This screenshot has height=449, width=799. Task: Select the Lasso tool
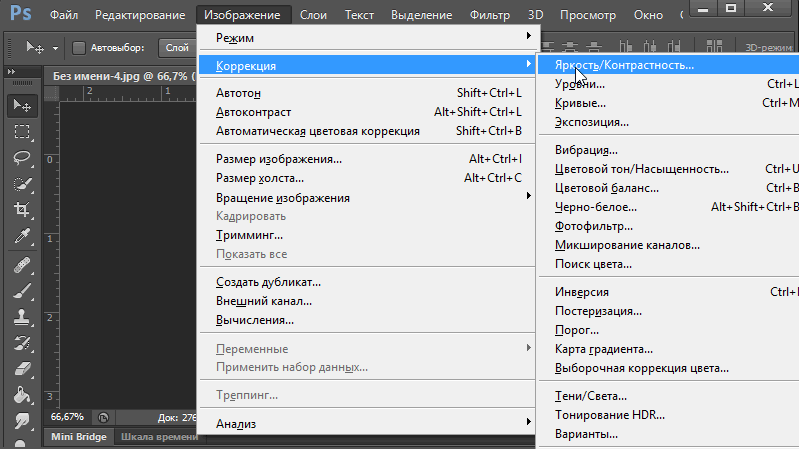pos(21,158)
